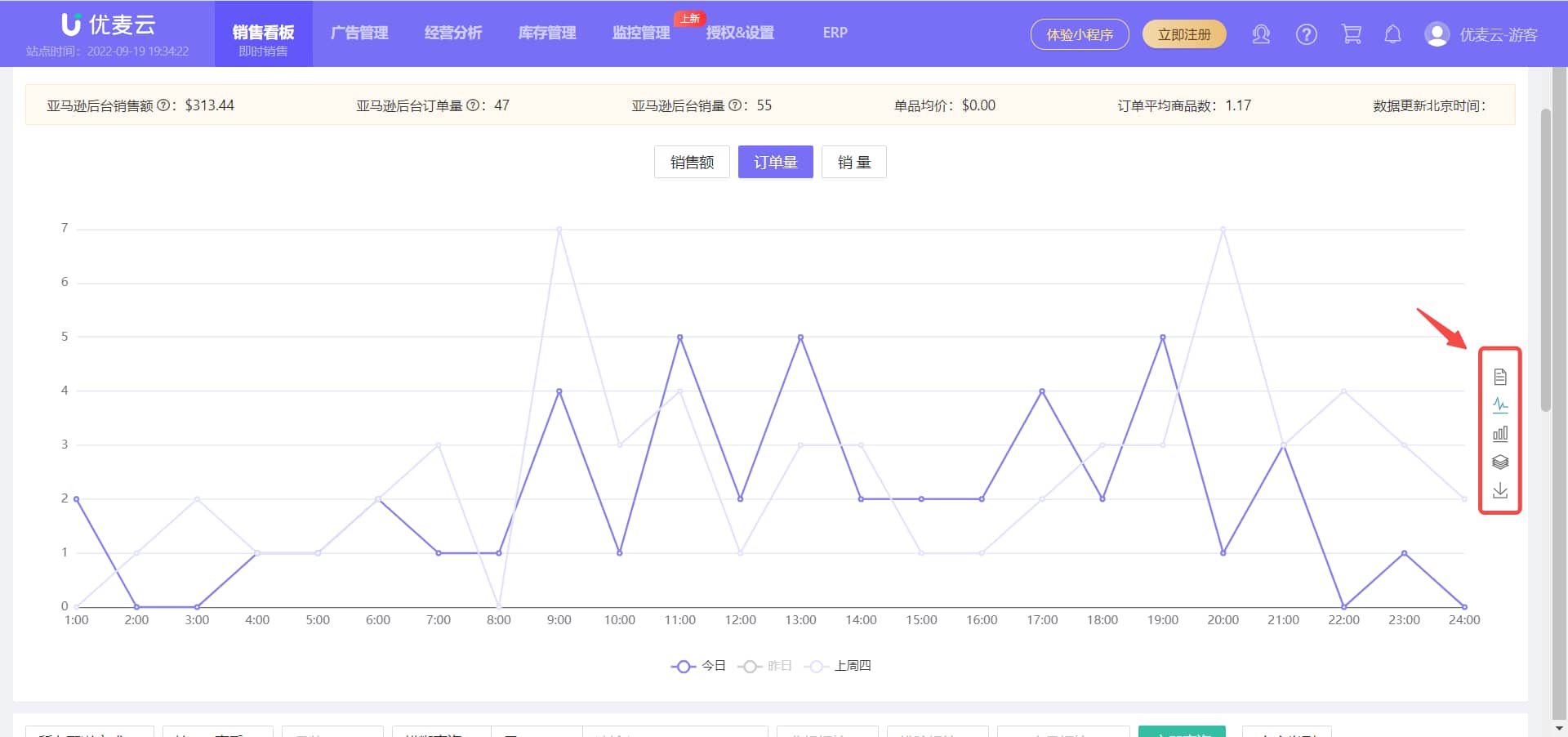Screen dimensions: 1568x737
Task: Open the notification bell
Action: [1392, 33]
